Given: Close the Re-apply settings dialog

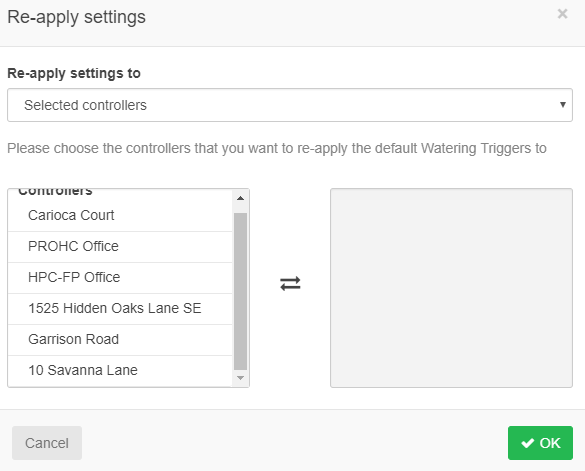Looking at the screenshot, I should coord(562,14).
